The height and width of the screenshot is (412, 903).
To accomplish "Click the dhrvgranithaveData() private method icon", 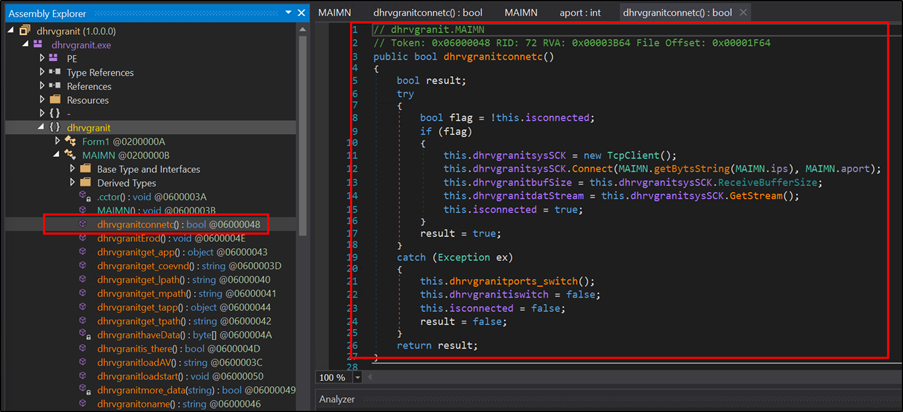I will 84,334.
